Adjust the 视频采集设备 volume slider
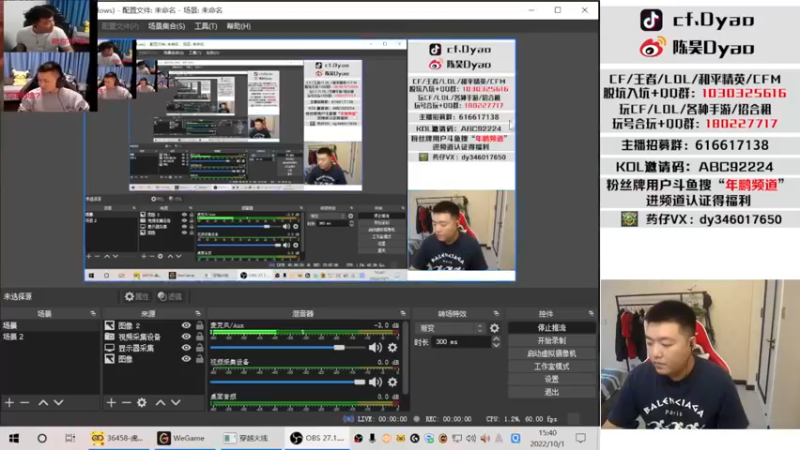This screenshot has width=800, height=450. pos(287,382)
